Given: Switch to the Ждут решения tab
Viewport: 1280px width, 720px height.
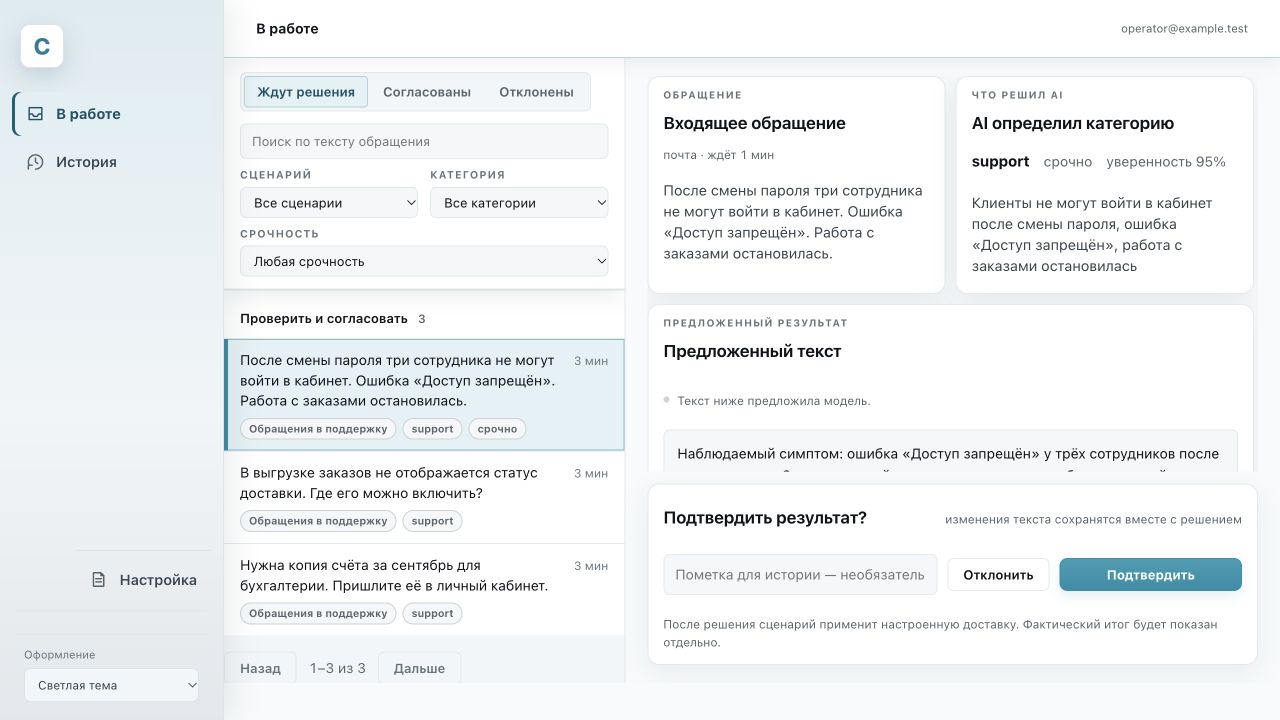Looking at the screenshot, I should coord(306,92).
